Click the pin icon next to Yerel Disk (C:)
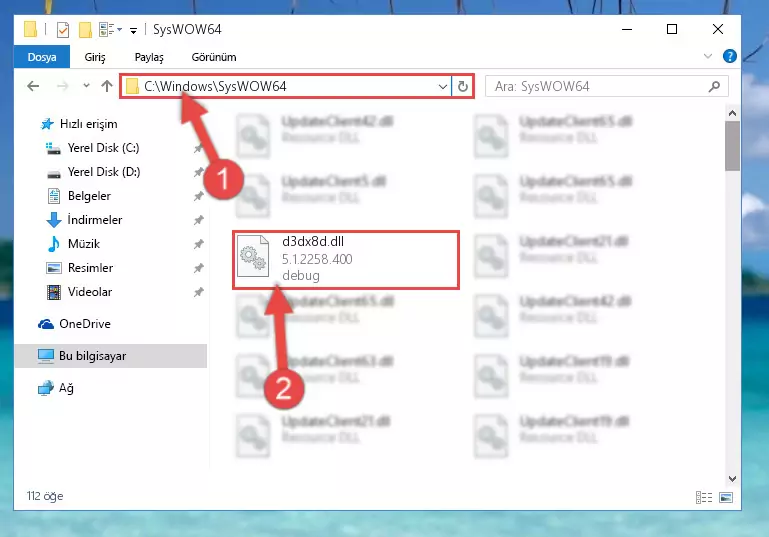 pyautogui.click(x=198, y=148)
